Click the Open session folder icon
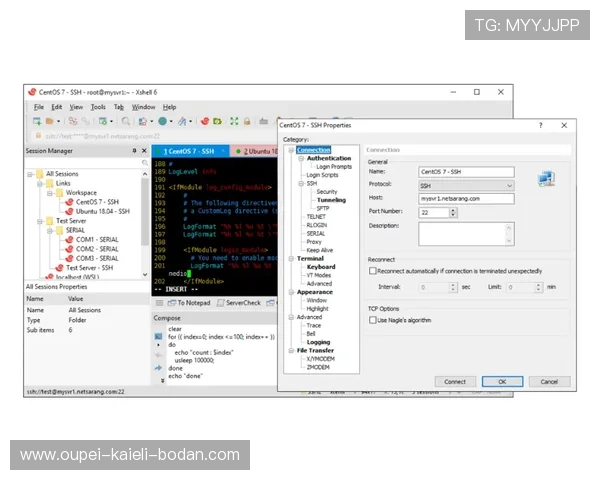 pos(49,121)
